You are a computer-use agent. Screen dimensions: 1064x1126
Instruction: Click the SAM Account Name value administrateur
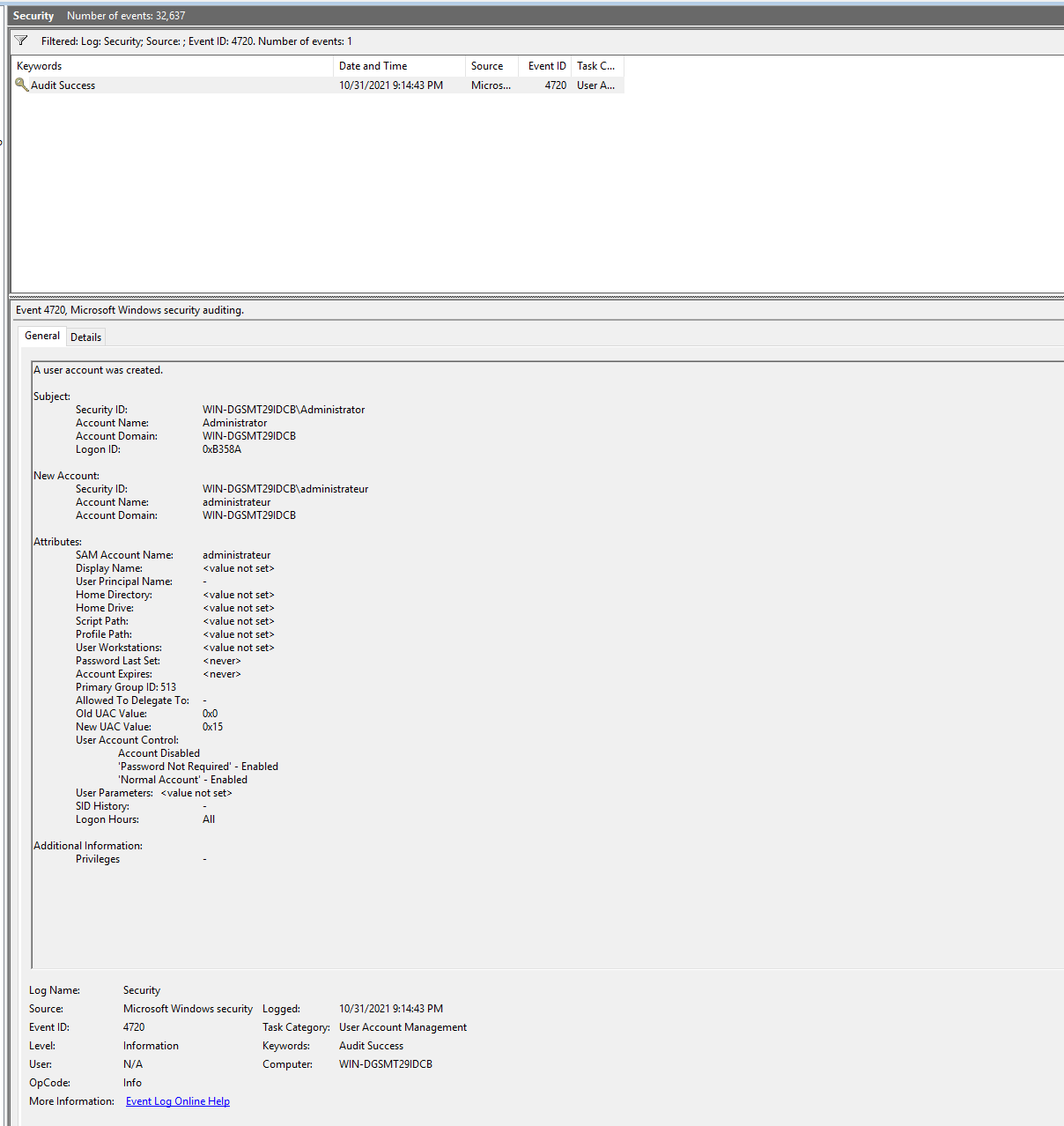tap(236, 555)
